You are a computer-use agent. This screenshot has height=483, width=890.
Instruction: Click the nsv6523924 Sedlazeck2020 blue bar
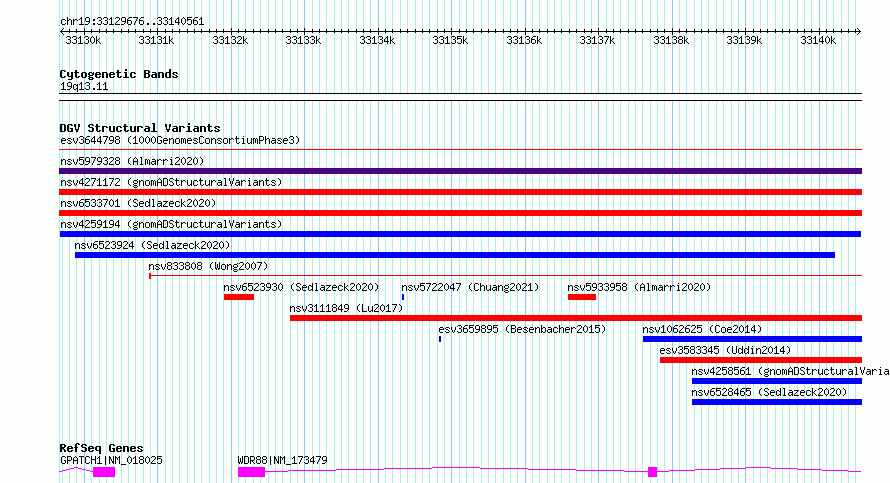point(455,255)
